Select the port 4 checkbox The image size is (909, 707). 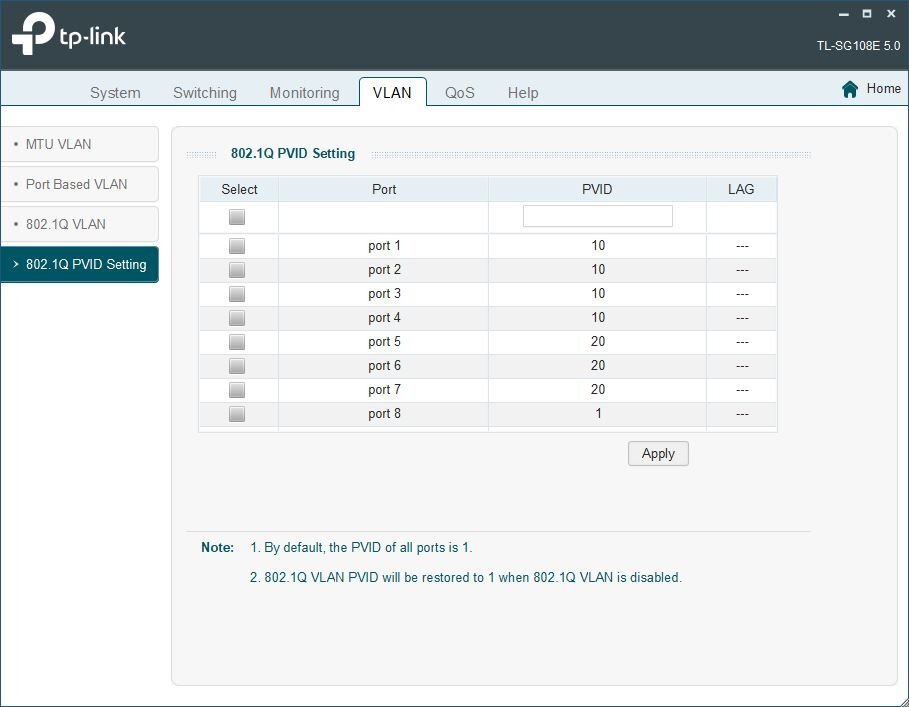pyautogui.click(x=237, y=318)
